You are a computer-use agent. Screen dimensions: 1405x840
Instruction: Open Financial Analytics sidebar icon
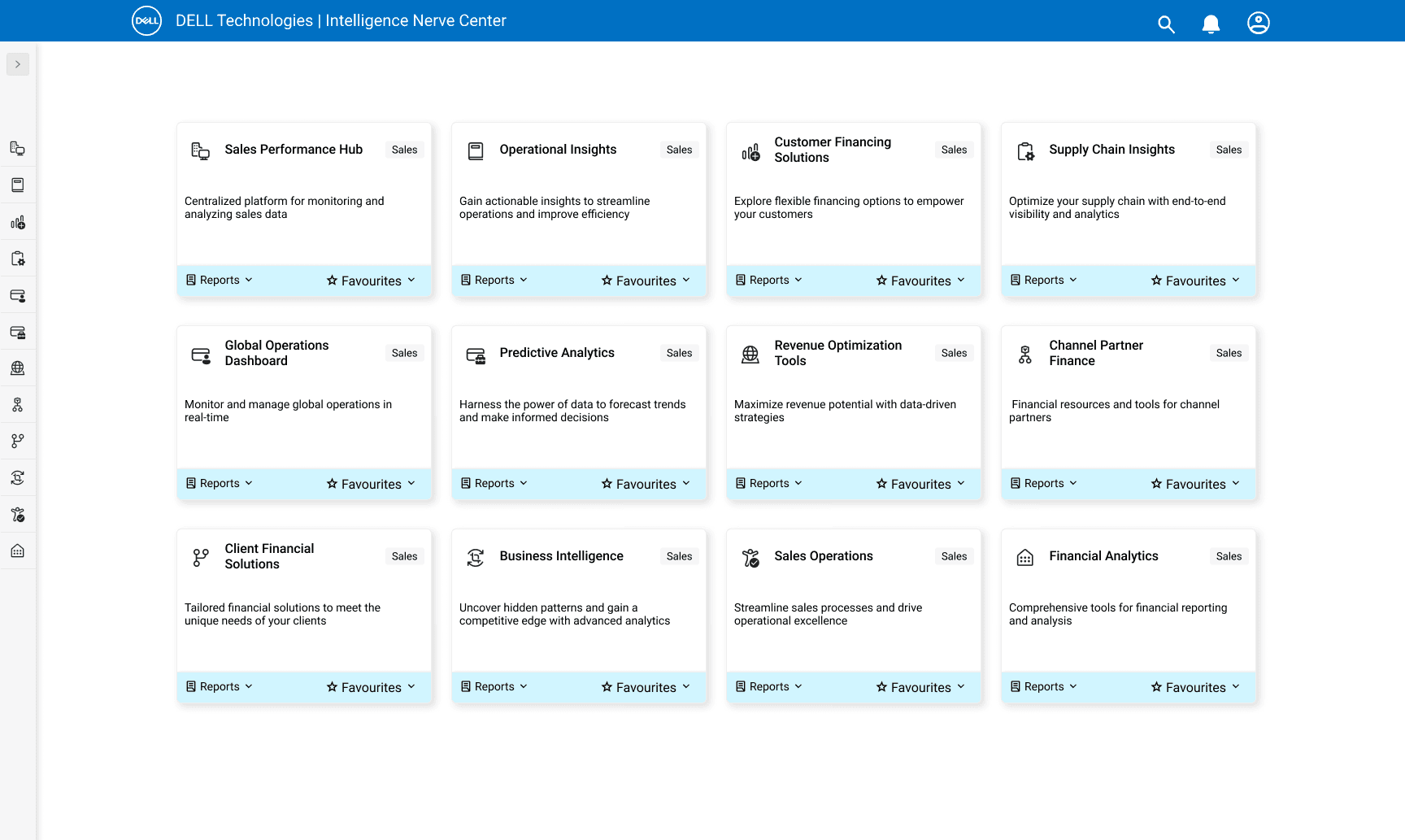[x=18, y=551]
